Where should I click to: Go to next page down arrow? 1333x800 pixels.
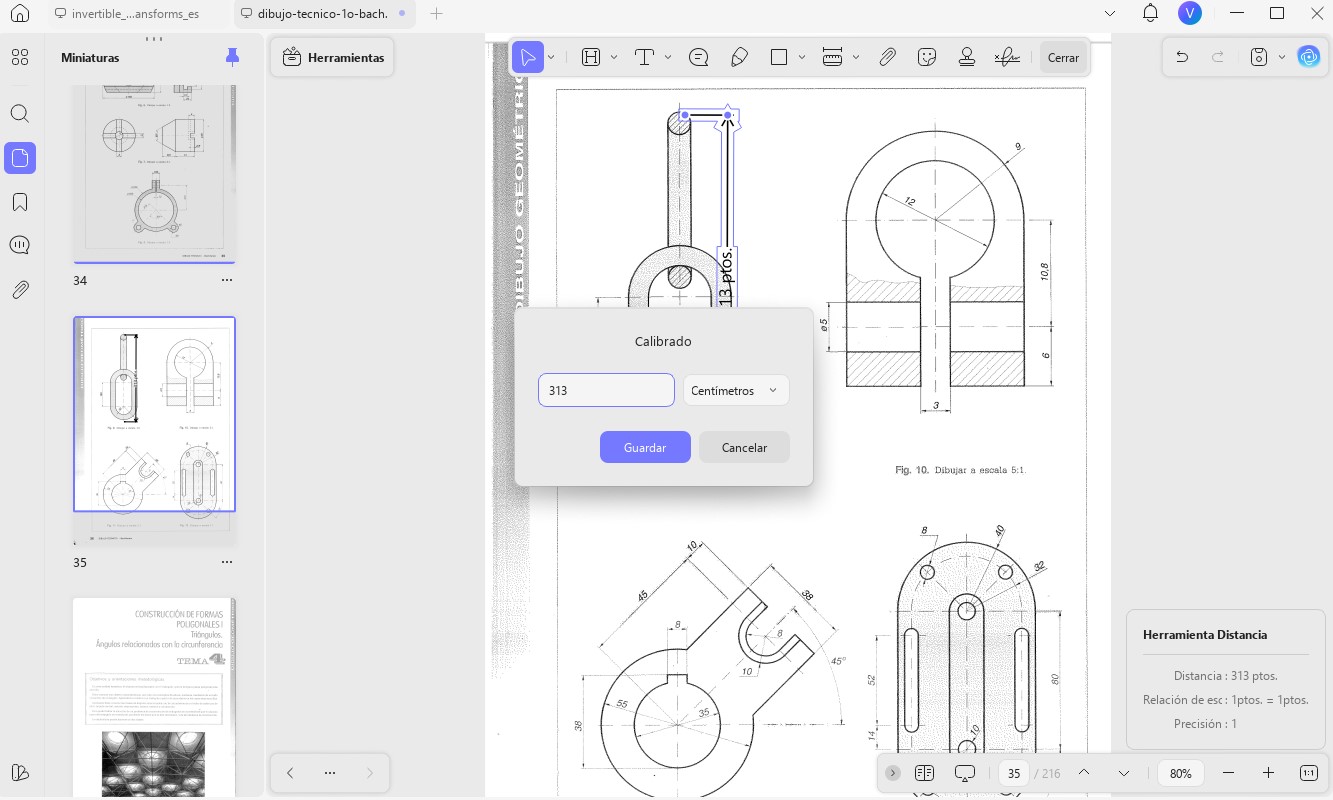1124,773
